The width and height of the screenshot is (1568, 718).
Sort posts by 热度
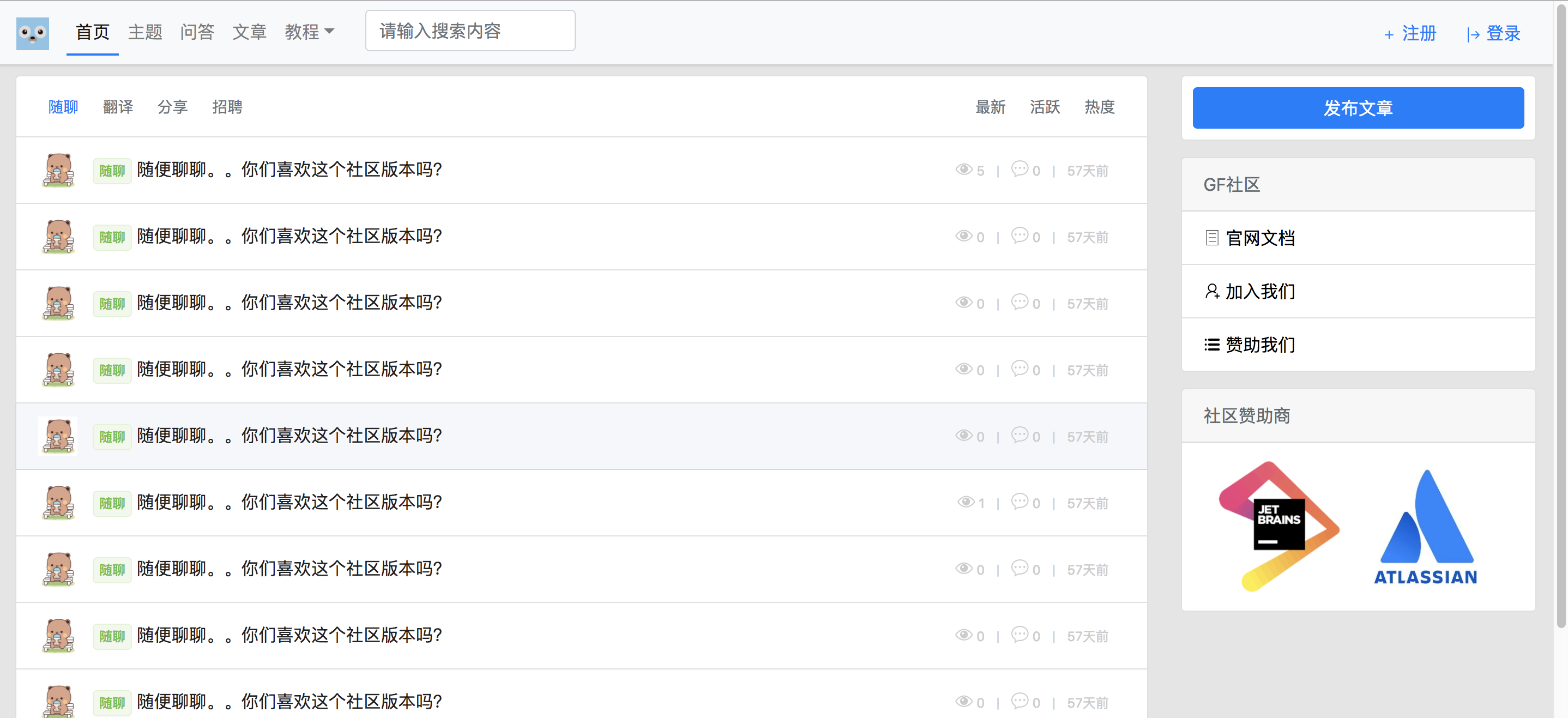tap(1099, 107)
